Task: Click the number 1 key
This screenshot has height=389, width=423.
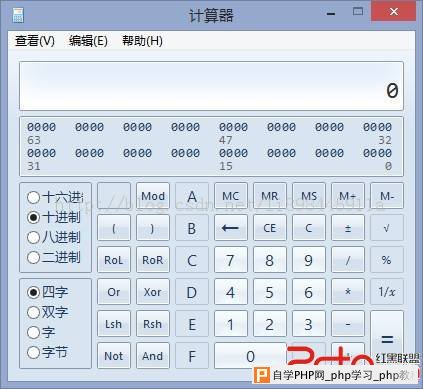Action: coord(231,324)
